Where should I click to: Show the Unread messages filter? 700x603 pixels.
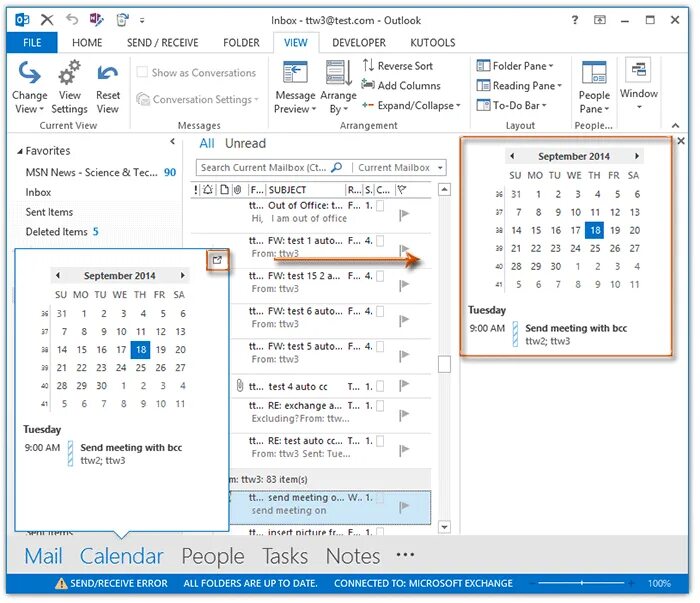coord(245,143)
